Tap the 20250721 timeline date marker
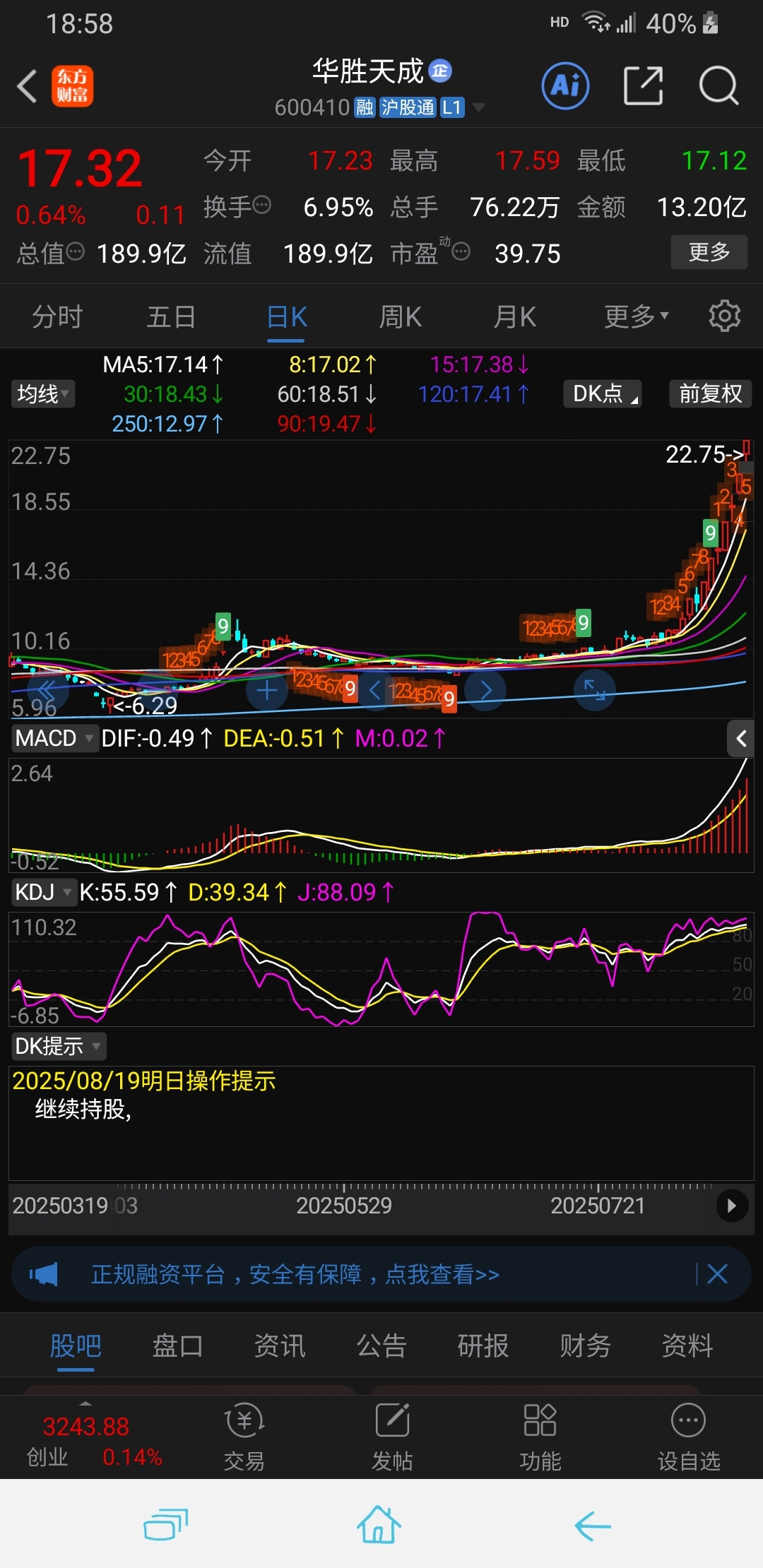763x1568 pixels. point(598,1205)
